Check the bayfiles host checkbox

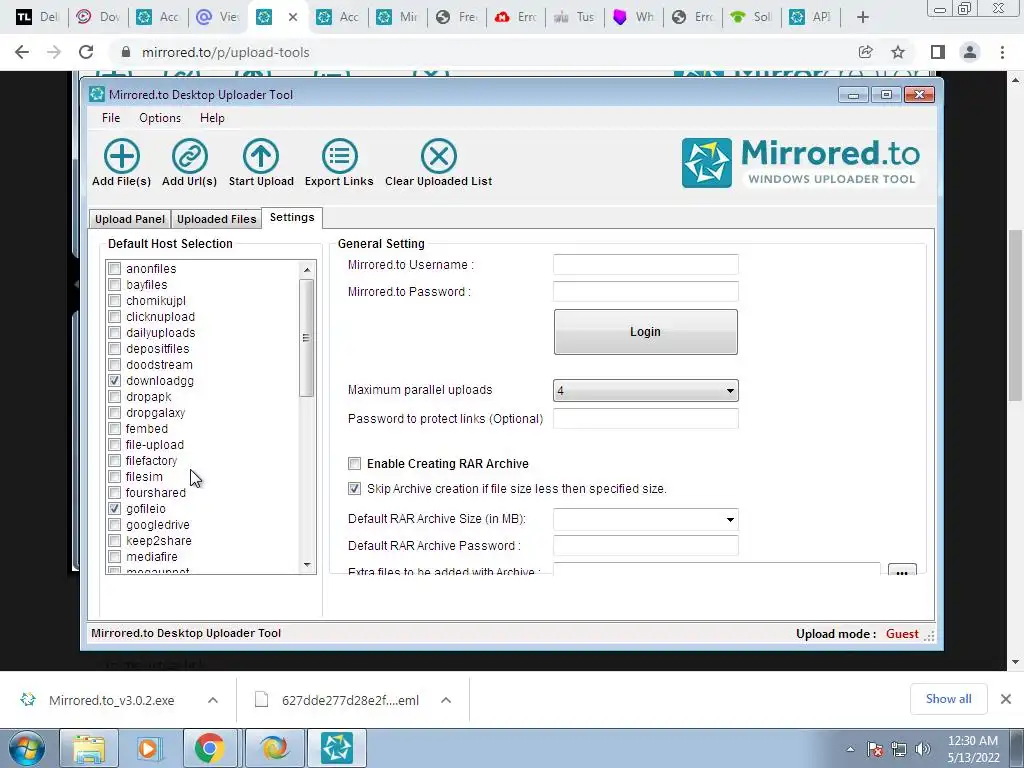(114, 285)
